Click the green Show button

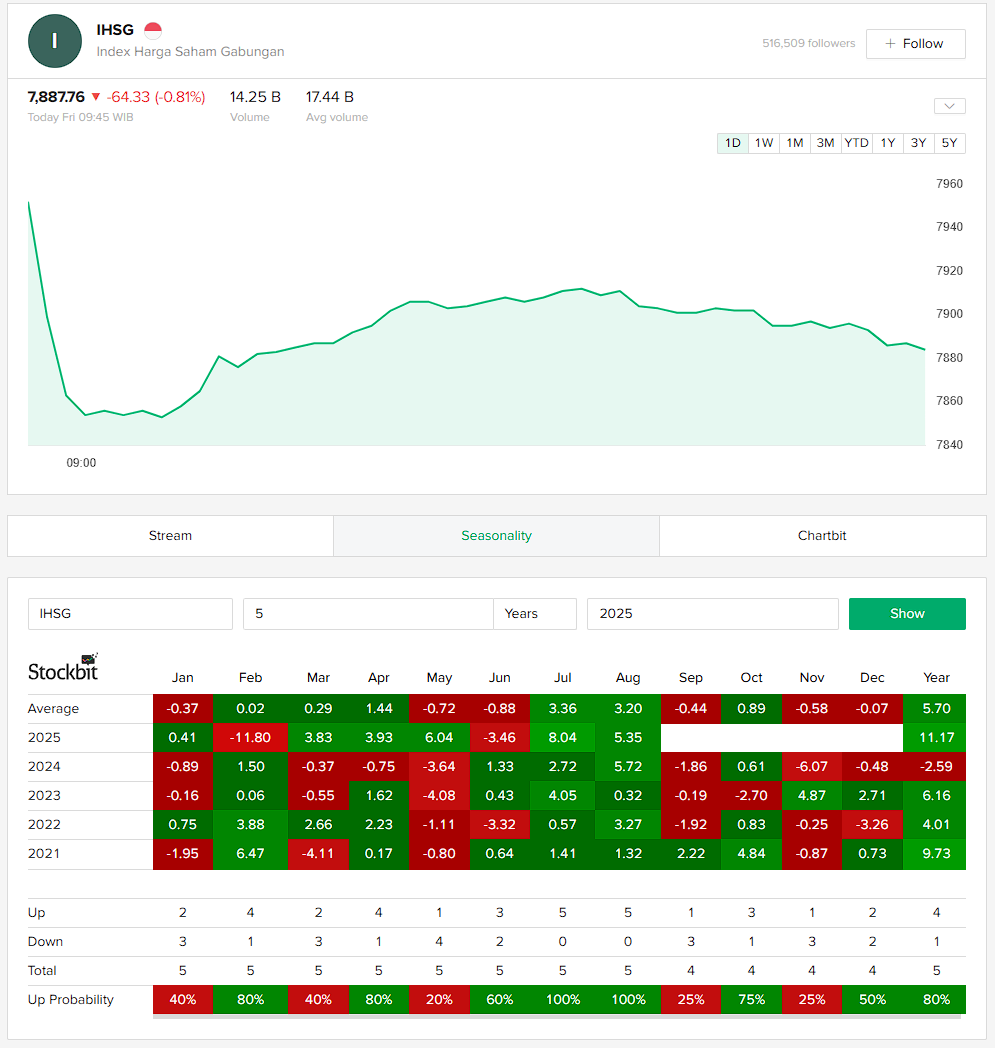[x=907, y=614]
